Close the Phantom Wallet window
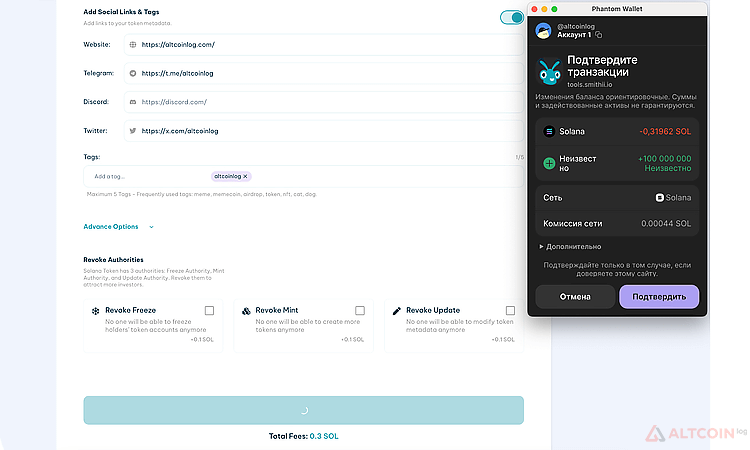Screen dimensions: 750x450 pyautogui.click(x=535, y=9)
